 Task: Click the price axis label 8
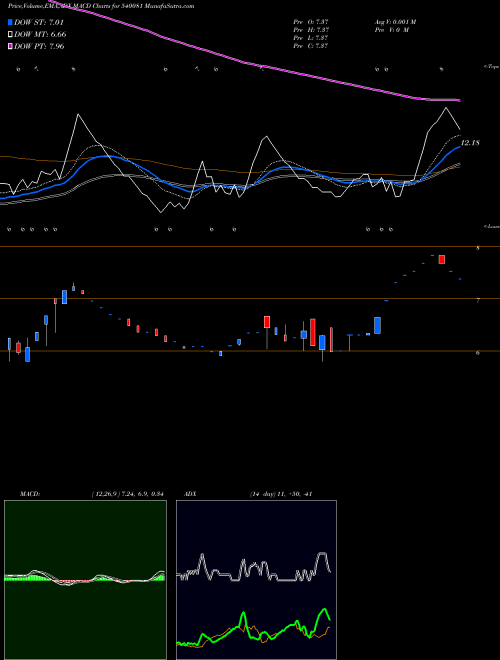pyautogui.click(x=478, y=248)
